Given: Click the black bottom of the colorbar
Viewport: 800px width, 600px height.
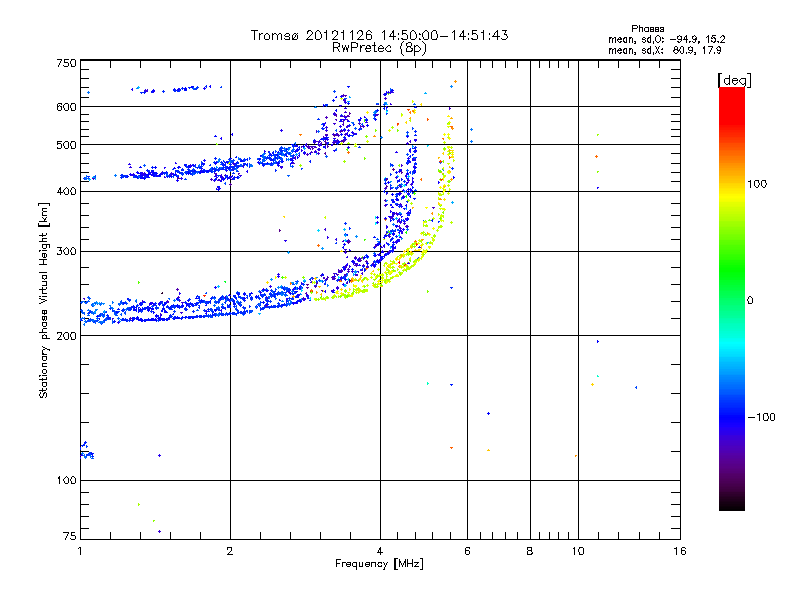Looking at the screenshot, I should click(x=732, y=503).
